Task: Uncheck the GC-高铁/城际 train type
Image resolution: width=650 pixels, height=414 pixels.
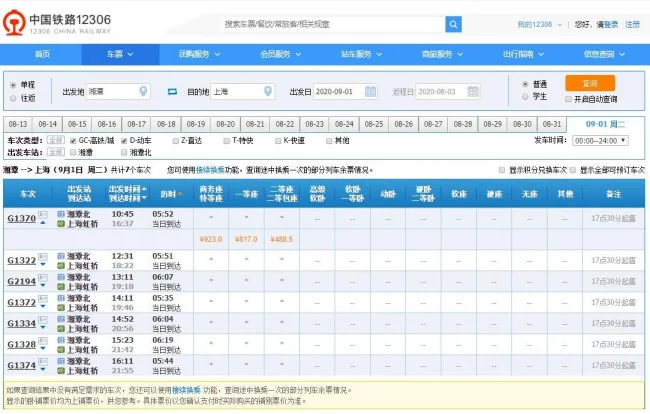Action: tap(73, 141)
